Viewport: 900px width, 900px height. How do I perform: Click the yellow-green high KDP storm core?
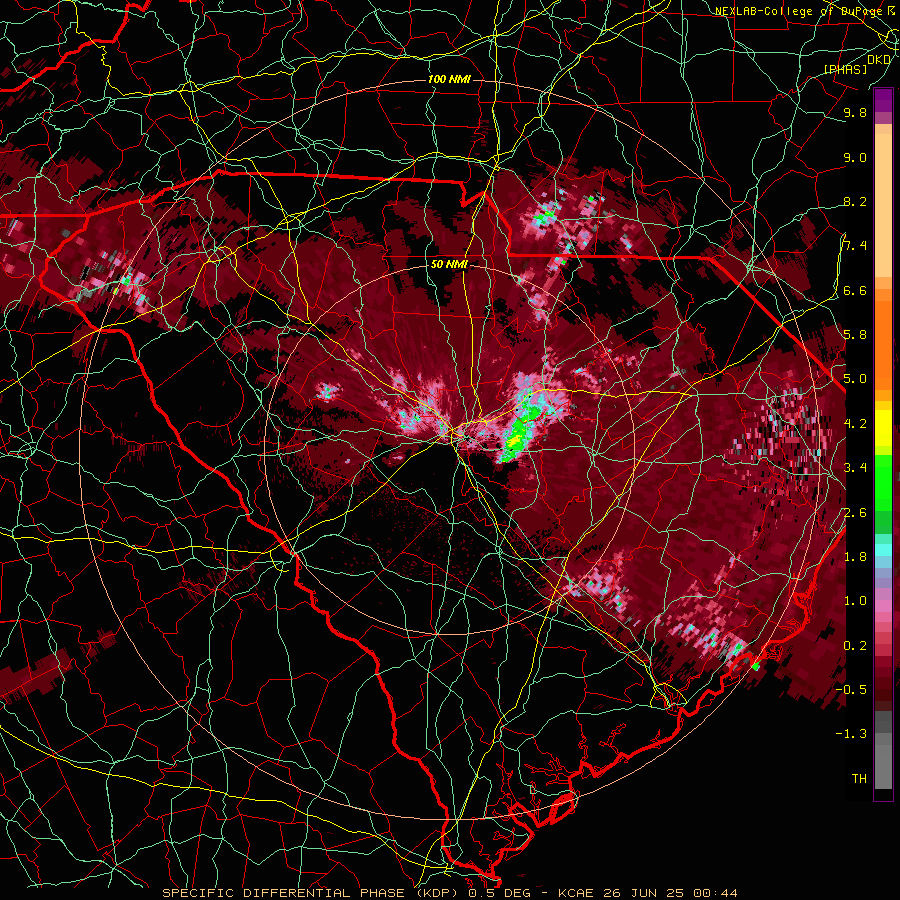515,440
